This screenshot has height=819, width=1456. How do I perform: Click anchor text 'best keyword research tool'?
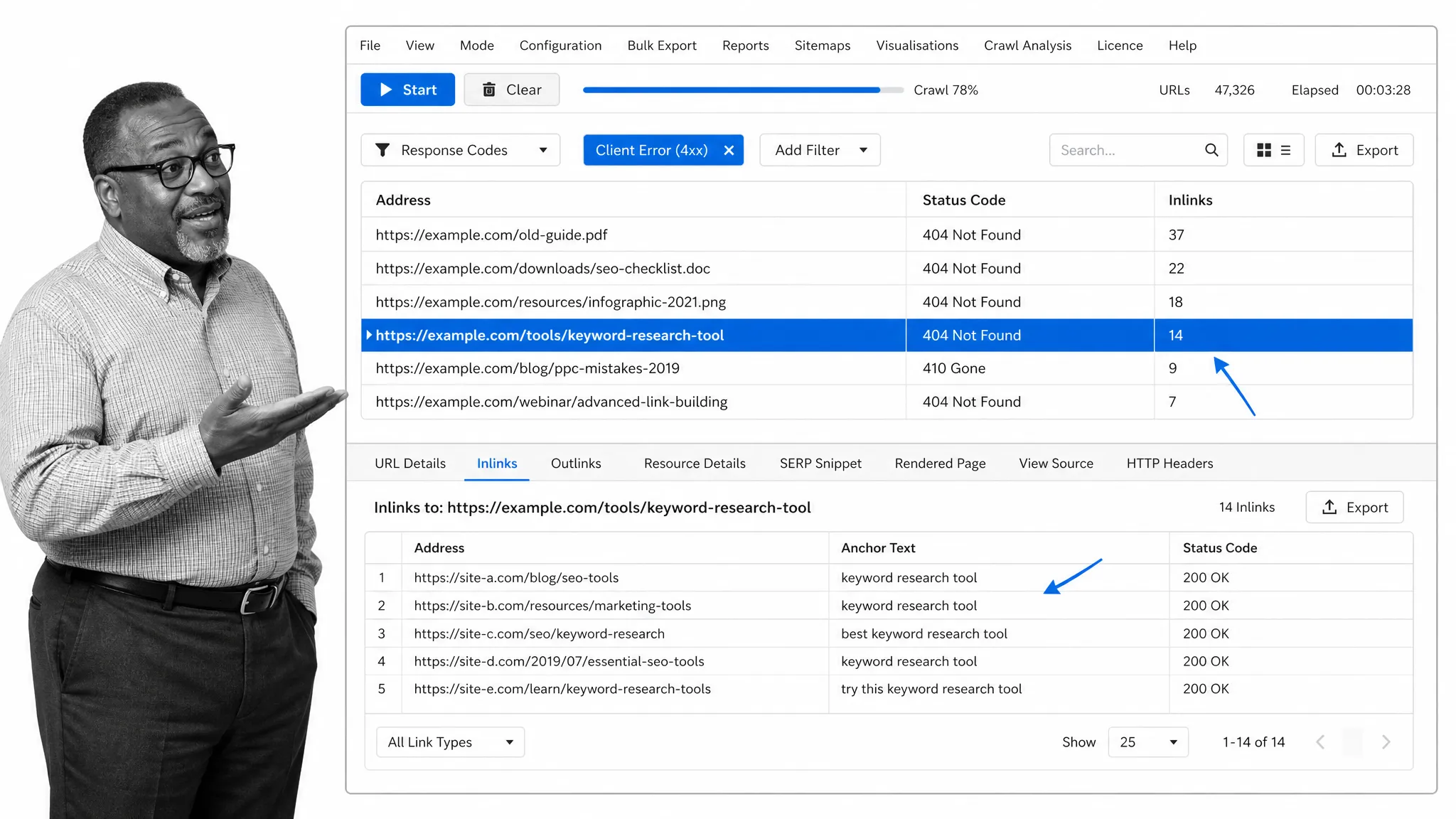[924, 633]
